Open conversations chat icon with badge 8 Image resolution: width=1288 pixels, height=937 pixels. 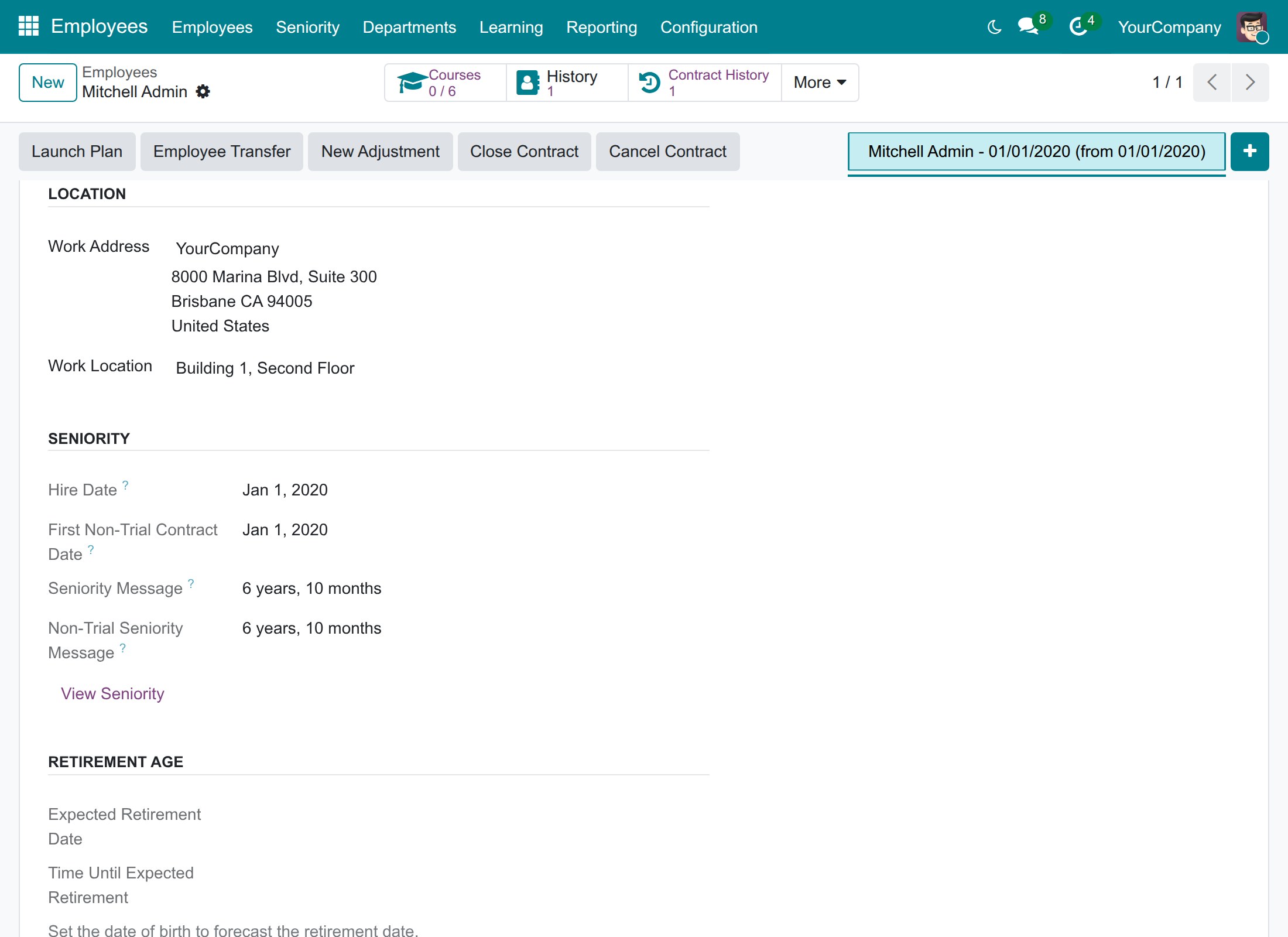click(x=1028, y=26)
